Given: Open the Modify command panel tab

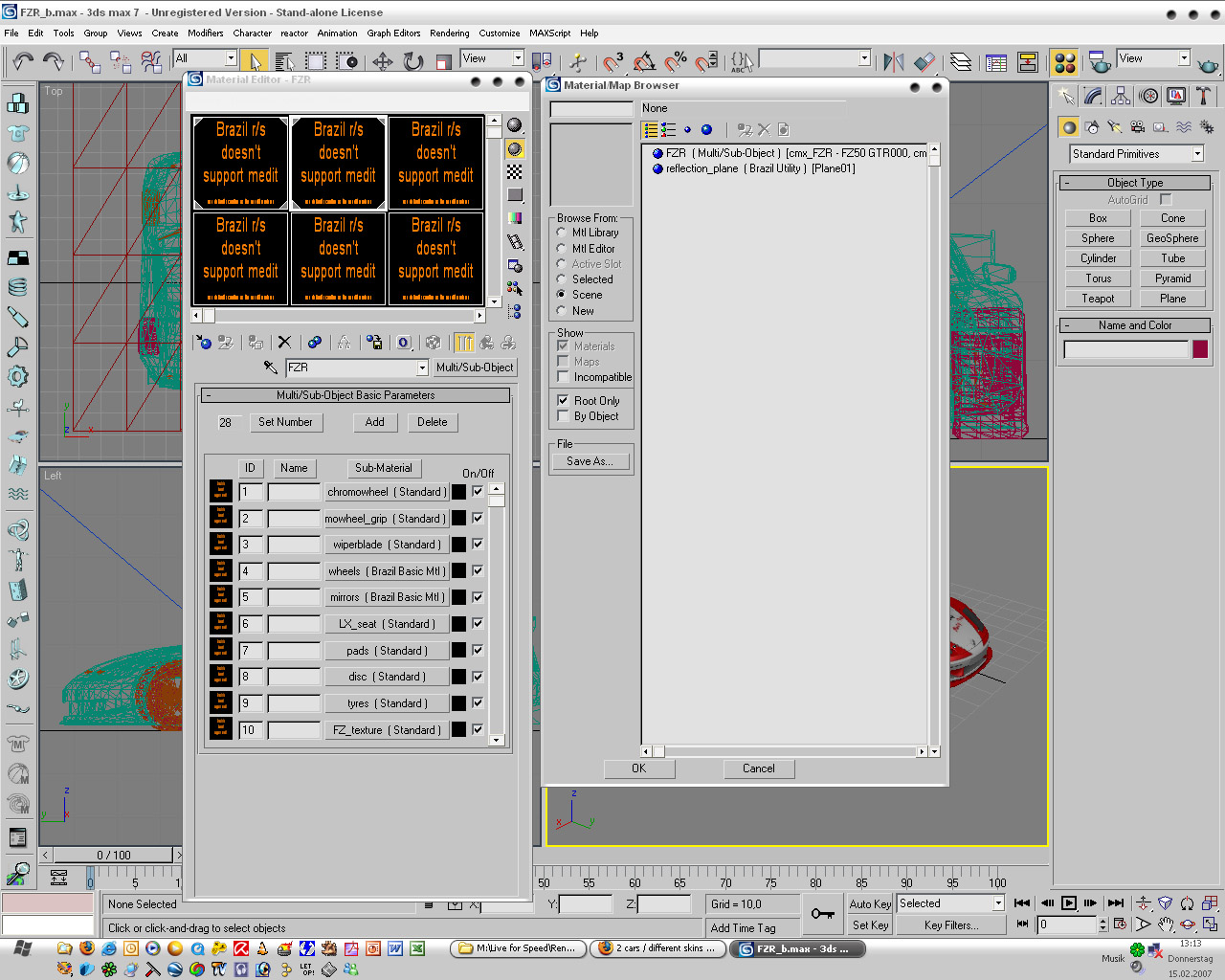Looking at the screenshot, I should point(1093,96).
